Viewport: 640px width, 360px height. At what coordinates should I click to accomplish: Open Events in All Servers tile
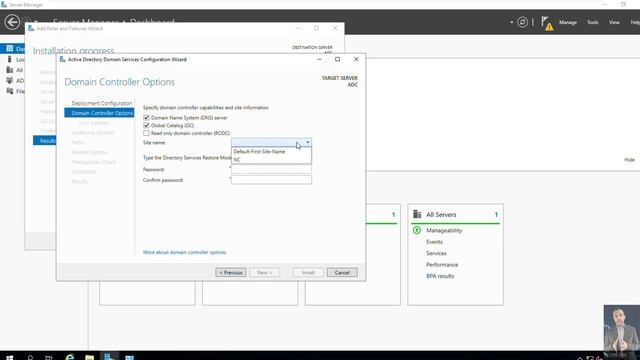434,242
